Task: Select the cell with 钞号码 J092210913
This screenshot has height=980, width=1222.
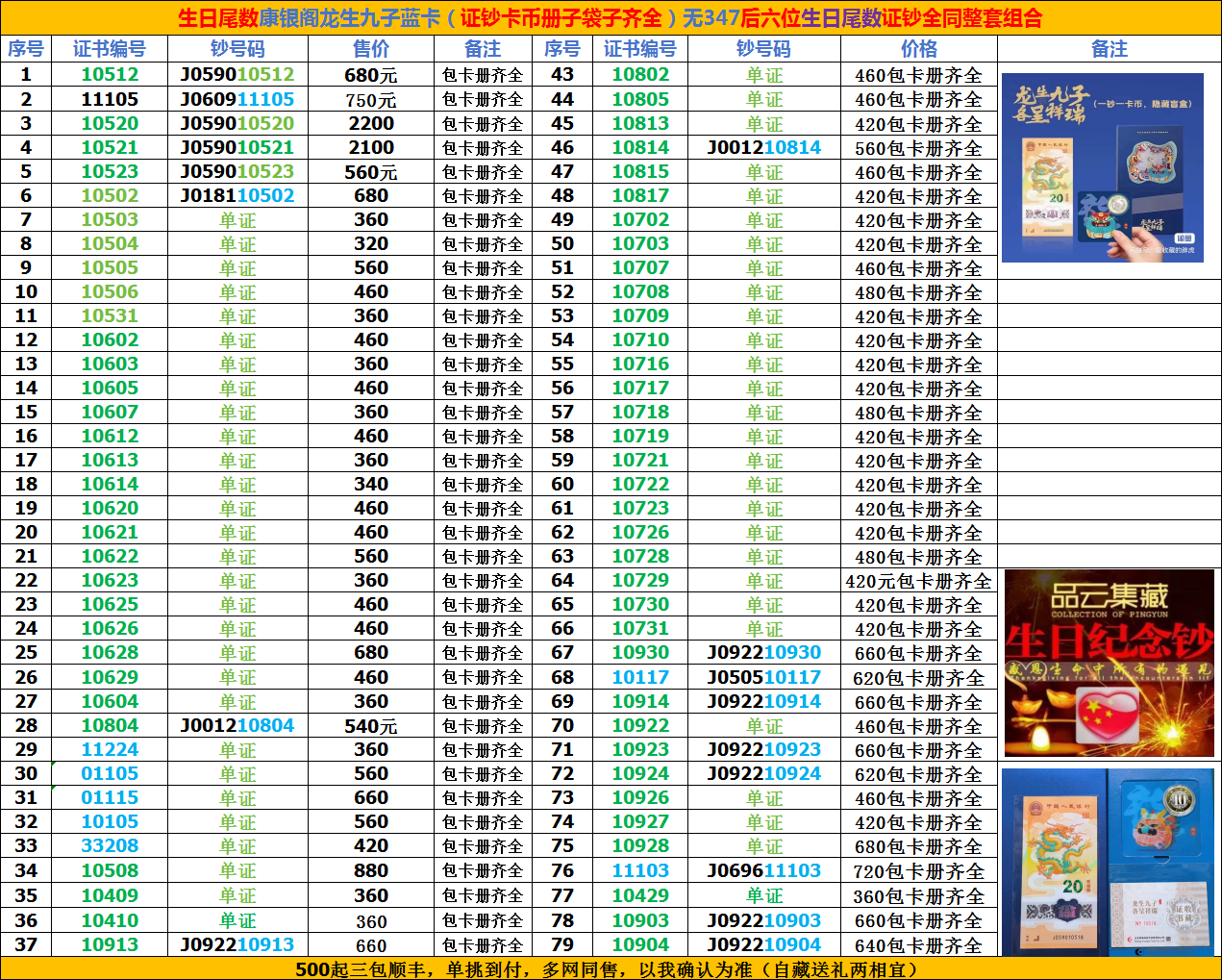Action: pos(237,944)
